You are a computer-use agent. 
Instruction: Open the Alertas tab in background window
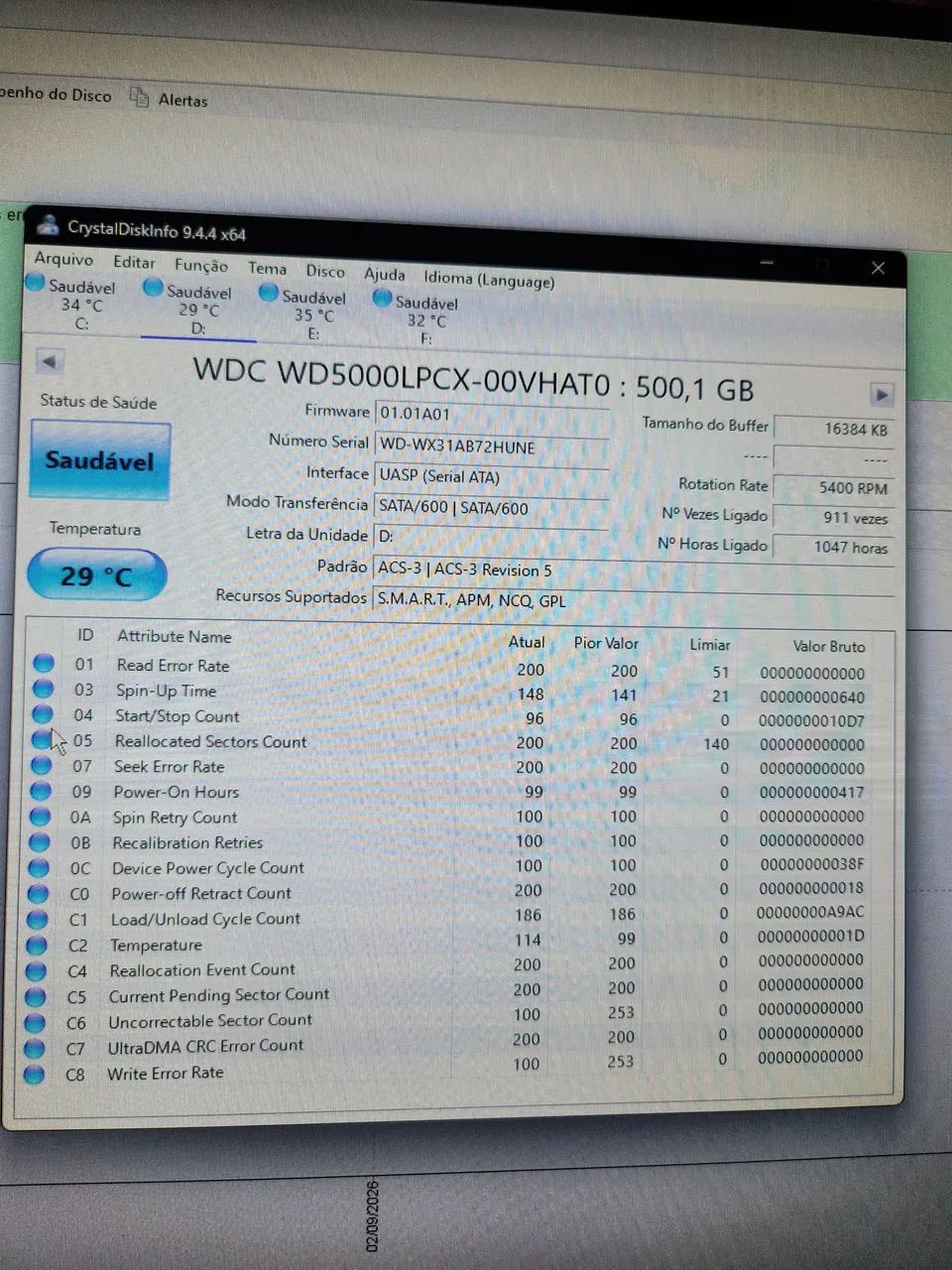[183, 100]
